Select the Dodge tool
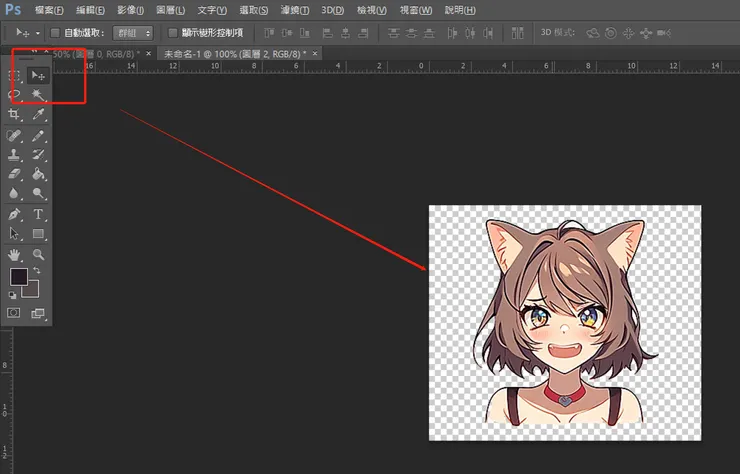The height and width of the screenshot is (474, 740). point(38,193)
